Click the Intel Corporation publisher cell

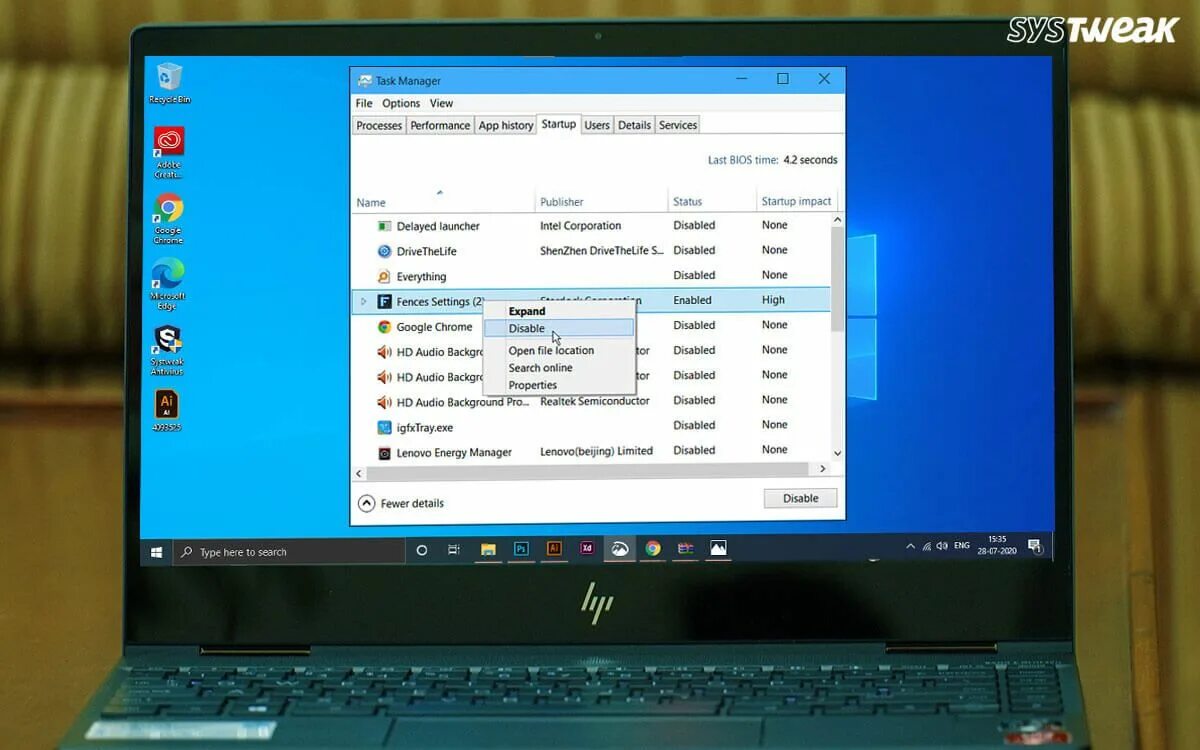[580, 226]
